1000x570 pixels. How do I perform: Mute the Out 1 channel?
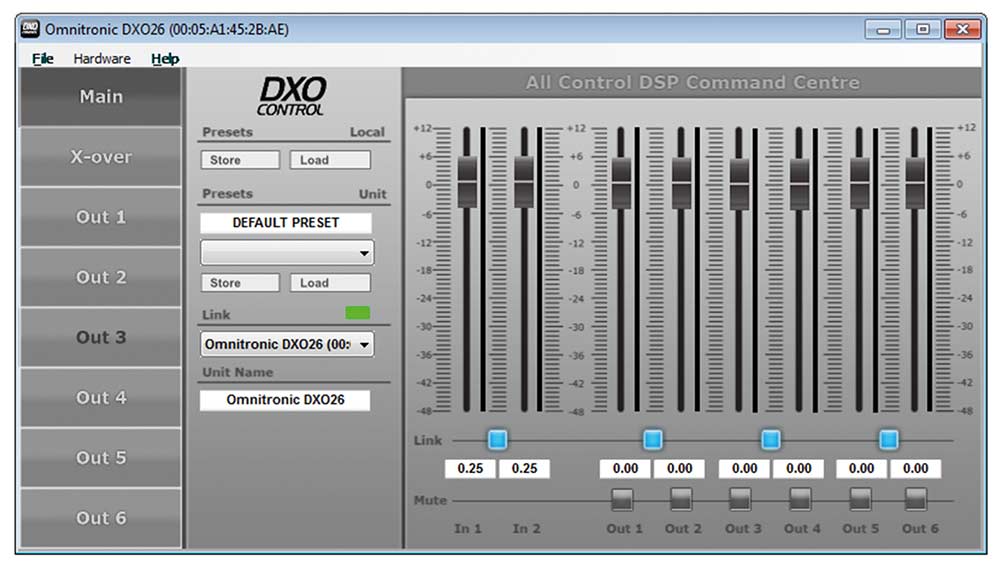pos(622,500)
